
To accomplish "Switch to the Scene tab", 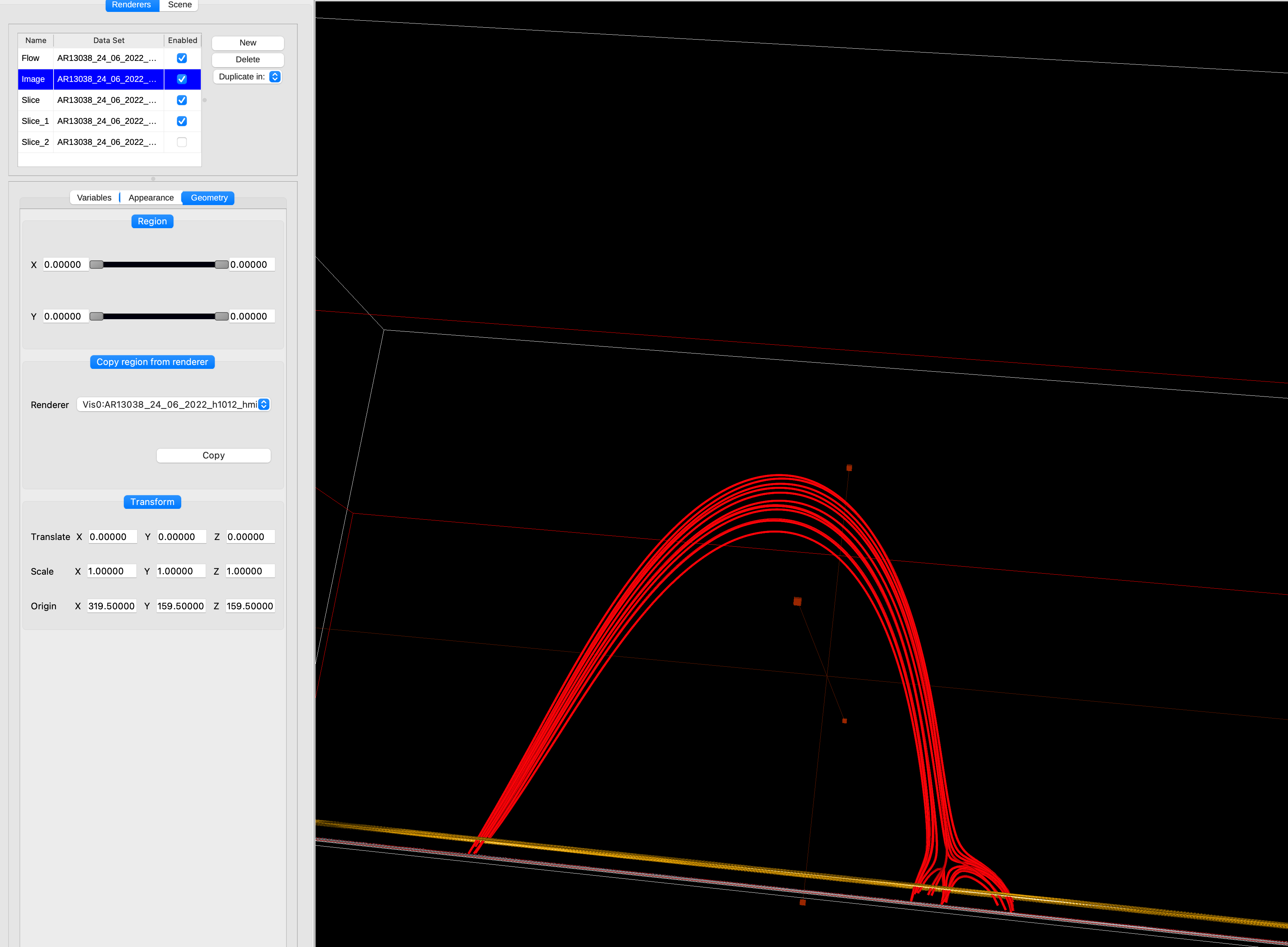I will (x=179, y=5).
